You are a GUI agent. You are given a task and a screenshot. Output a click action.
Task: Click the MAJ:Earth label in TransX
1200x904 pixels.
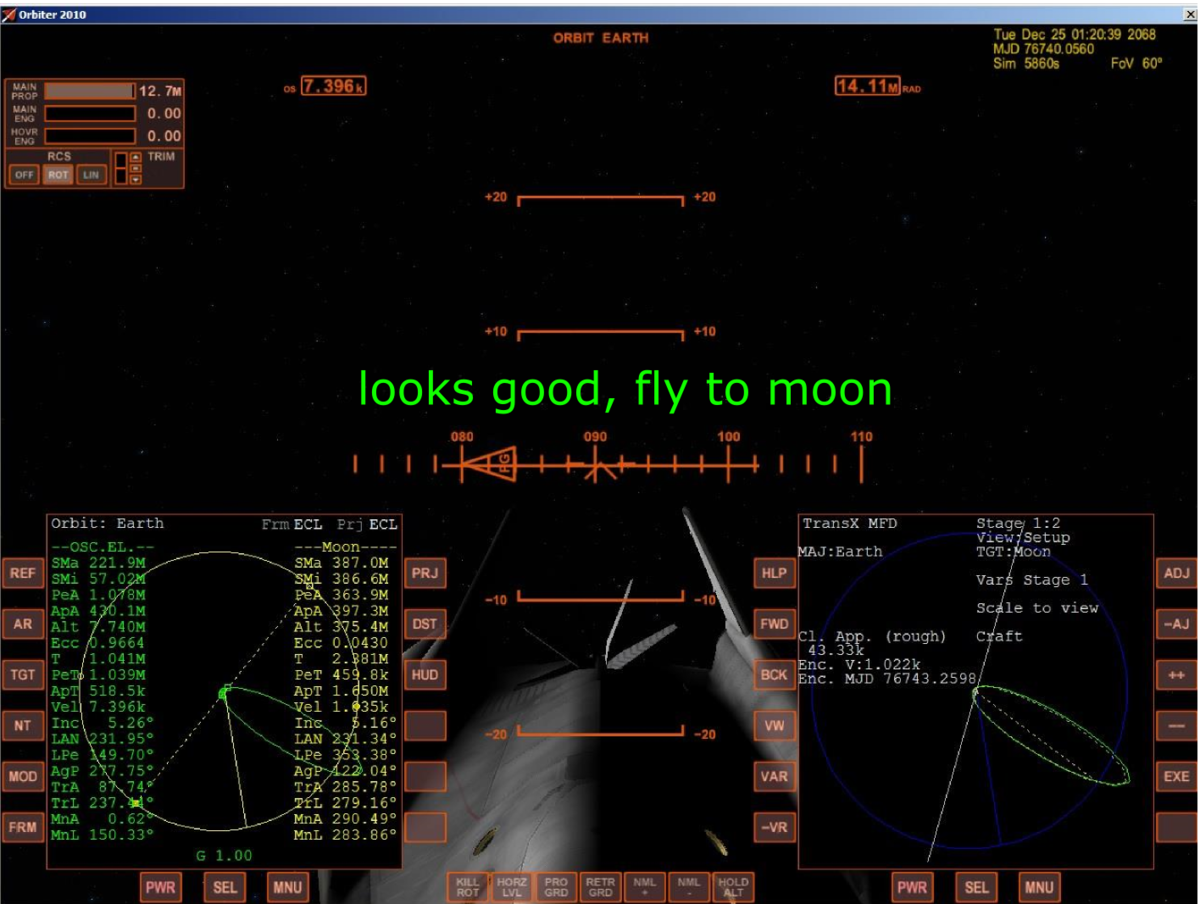tap(840, 552)
